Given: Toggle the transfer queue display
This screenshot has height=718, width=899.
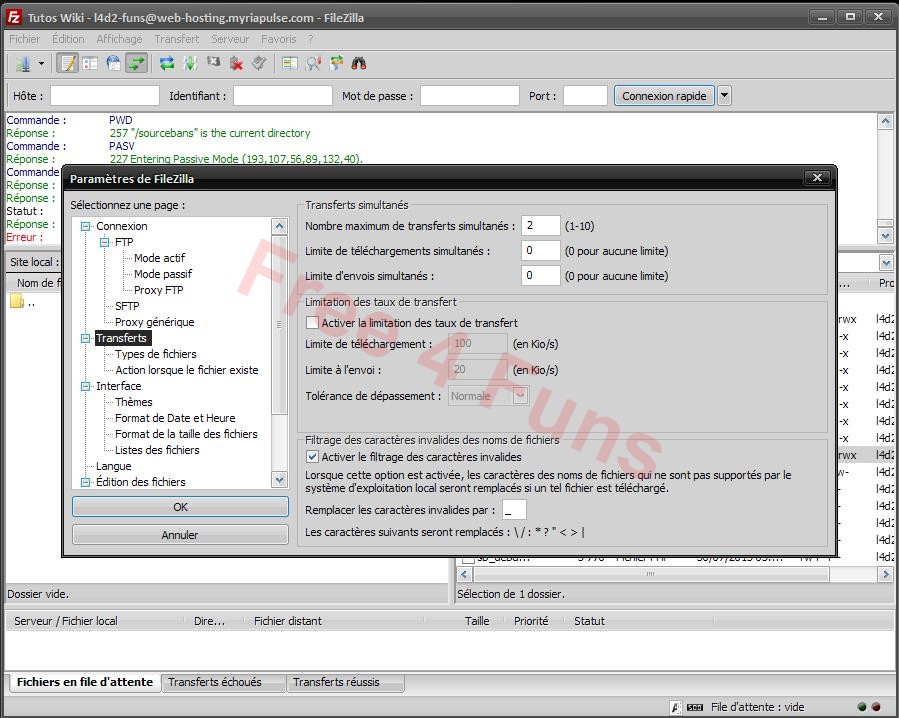Looking at the screenshot, I should [x=137, y=62].
